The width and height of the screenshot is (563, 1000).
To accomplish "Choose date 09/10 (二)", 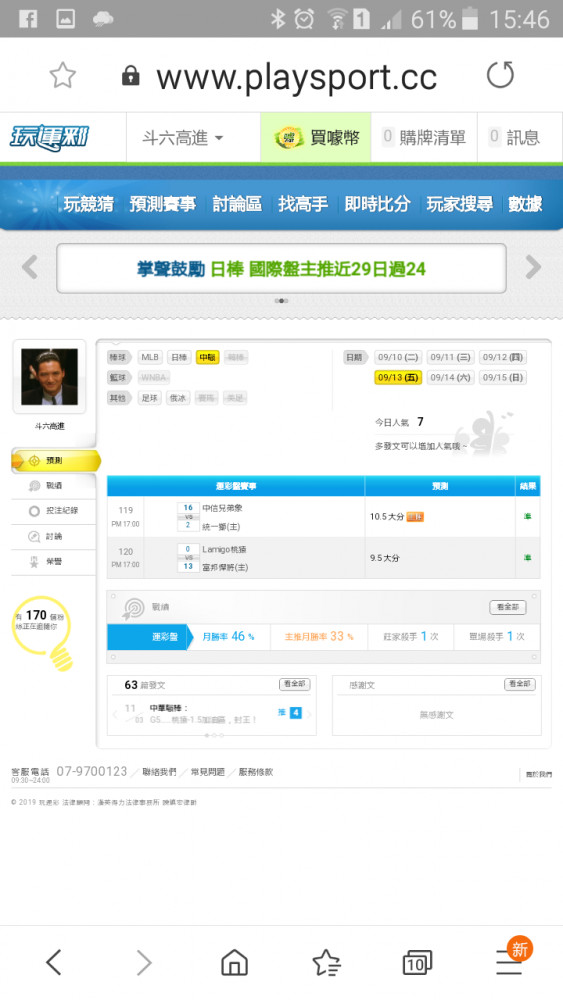I will click(398, 357).
